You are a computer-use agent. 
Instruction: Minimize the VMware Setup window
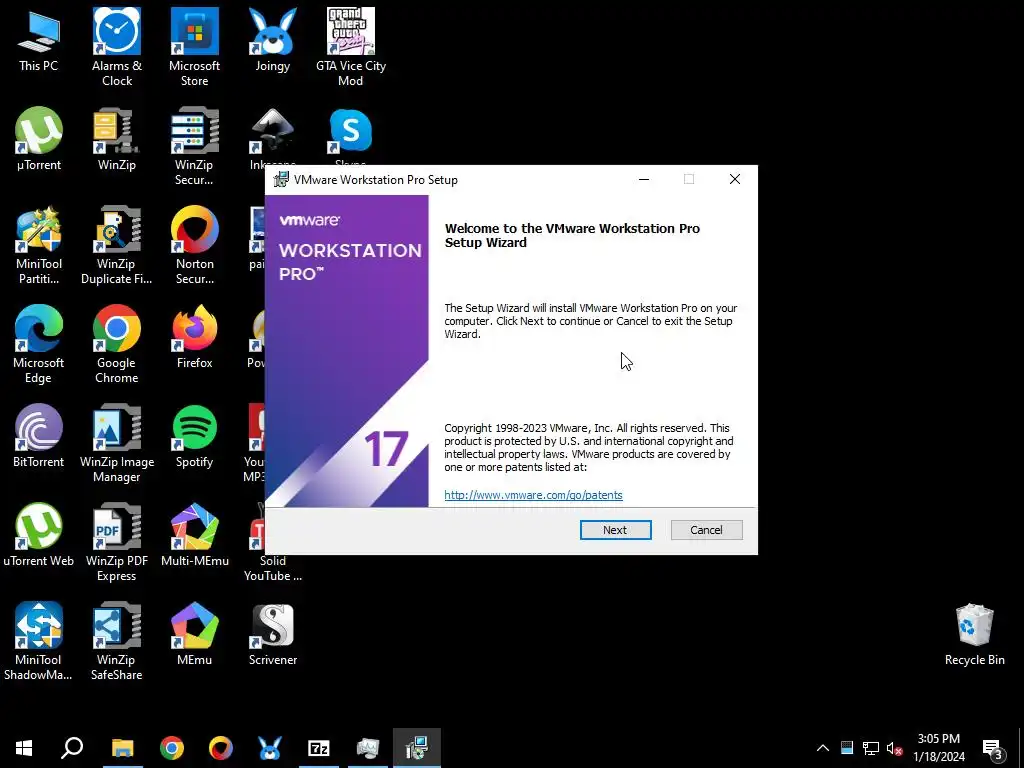pyautogui.click(x=644, y=180)
